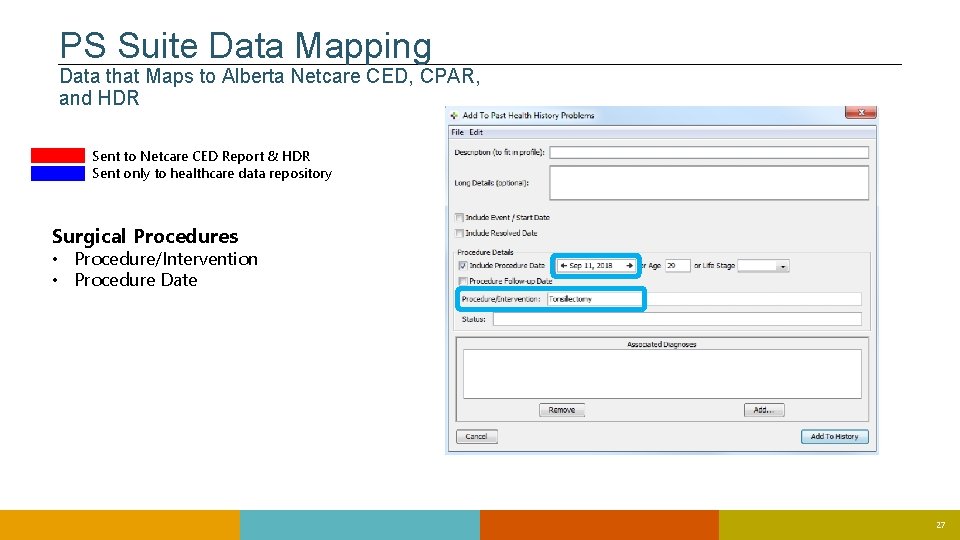Click the Procedure Date bullet text
The width and height of the screenshot is (960, 540).
click(136, 280)
